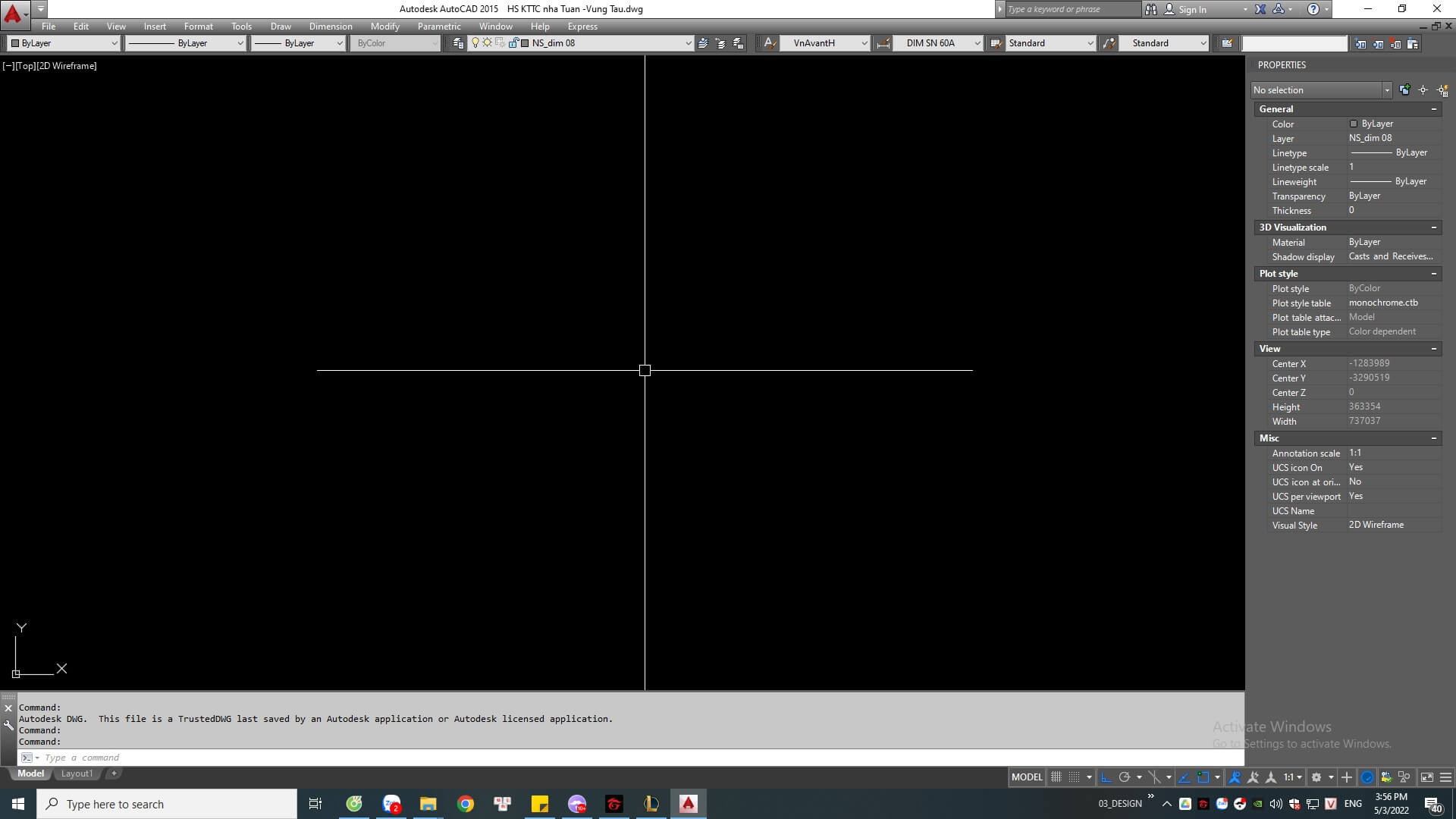Open the Draw menu in menu bar
1456x819 pixels.
click(x=280, y=25)
